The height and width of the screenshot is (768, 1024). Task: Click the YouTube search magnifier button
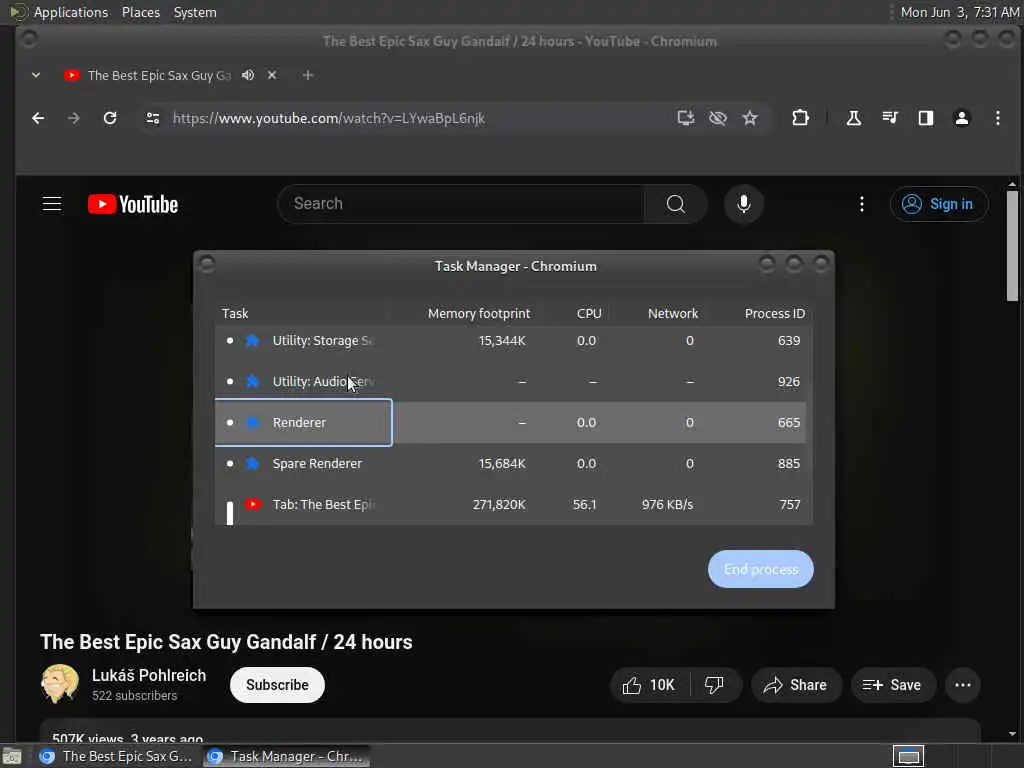pos(675,204)
